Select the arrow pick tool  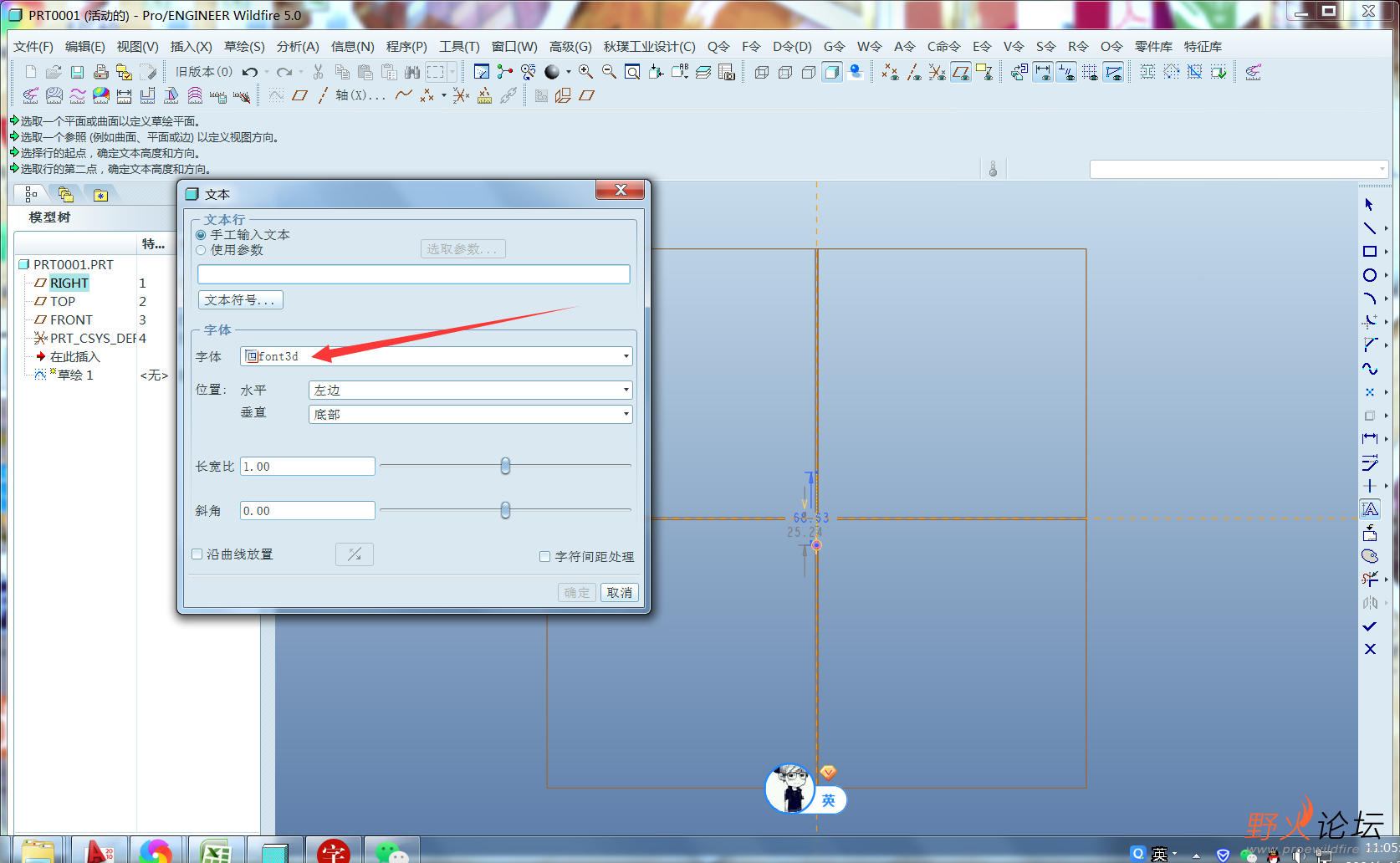[1369, 204]
